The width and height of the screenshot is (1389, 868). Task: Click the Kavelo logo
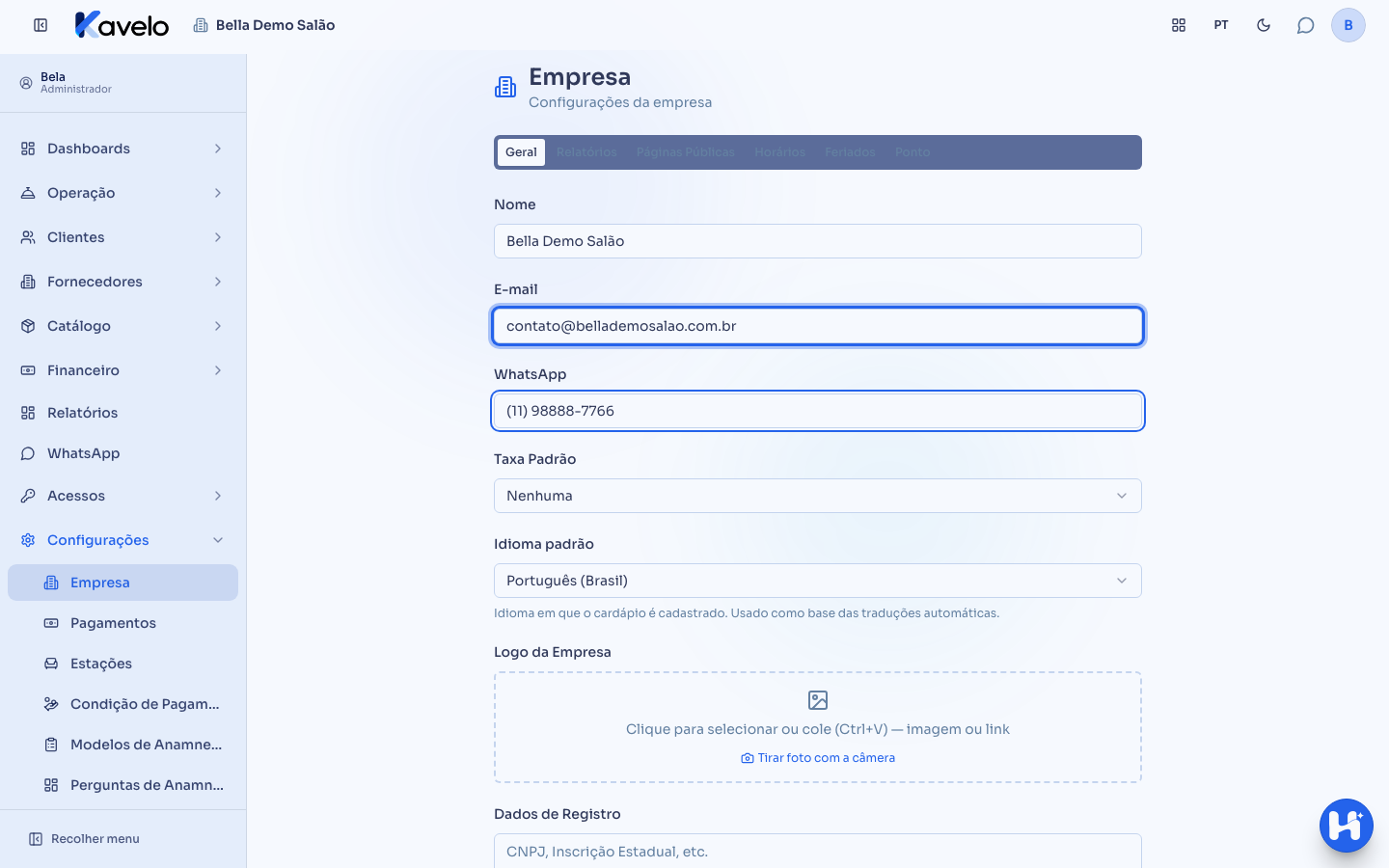[122, 25]
